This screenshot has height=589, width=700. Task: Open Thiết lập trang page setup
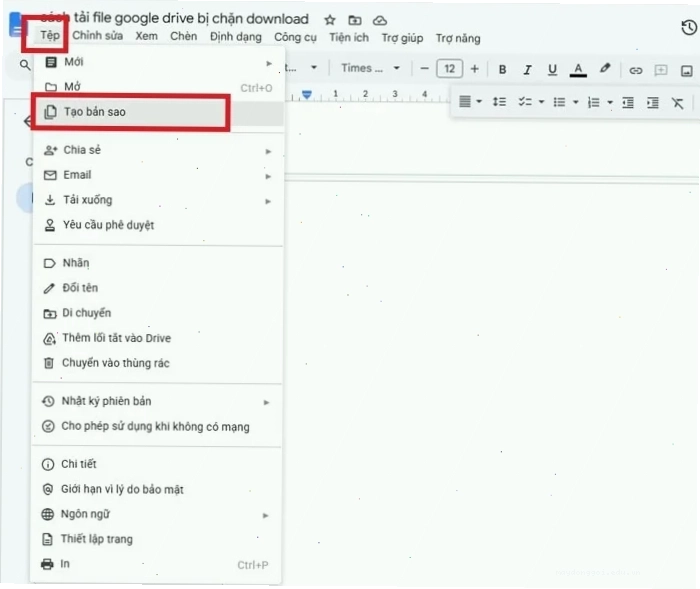pos(157,539)
